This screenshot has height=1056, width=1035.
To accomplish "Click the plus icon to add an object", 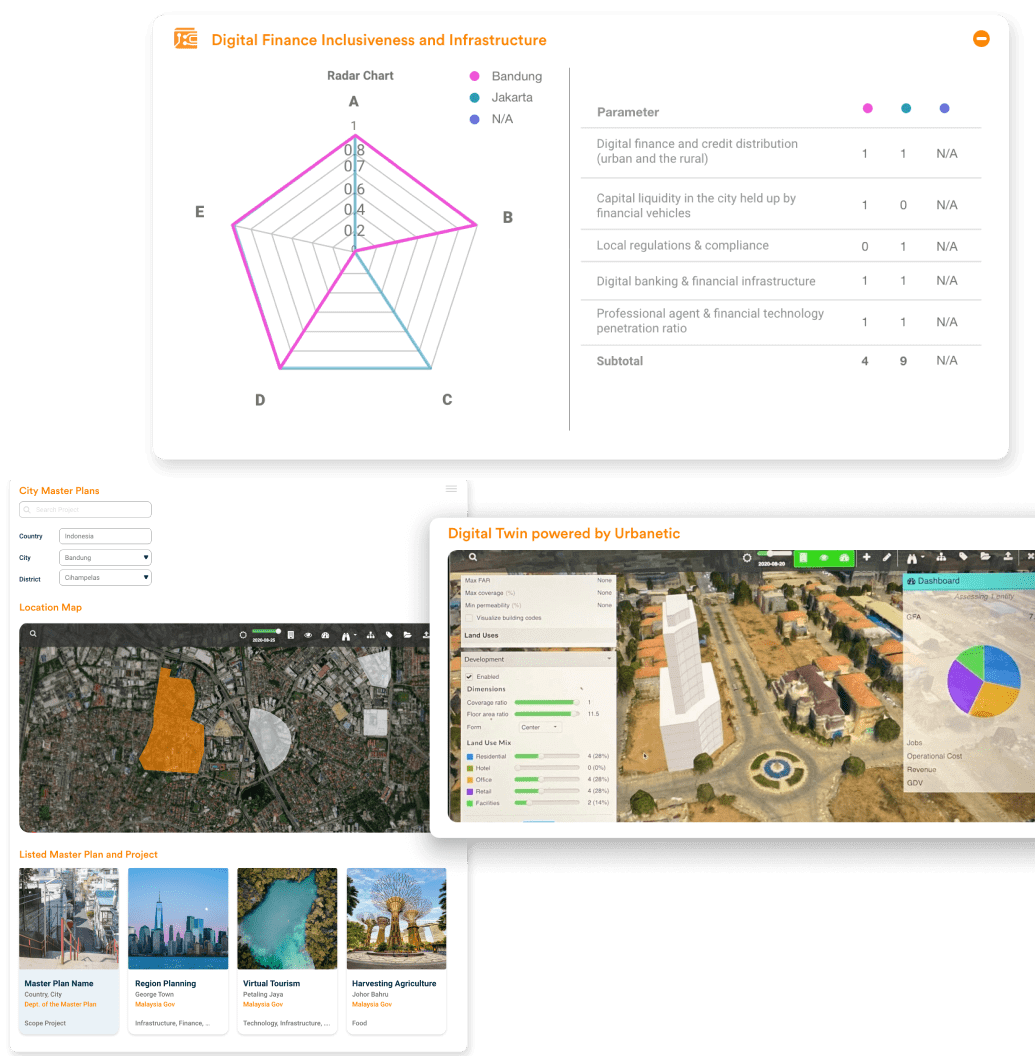I will click(x=868, y=557).
